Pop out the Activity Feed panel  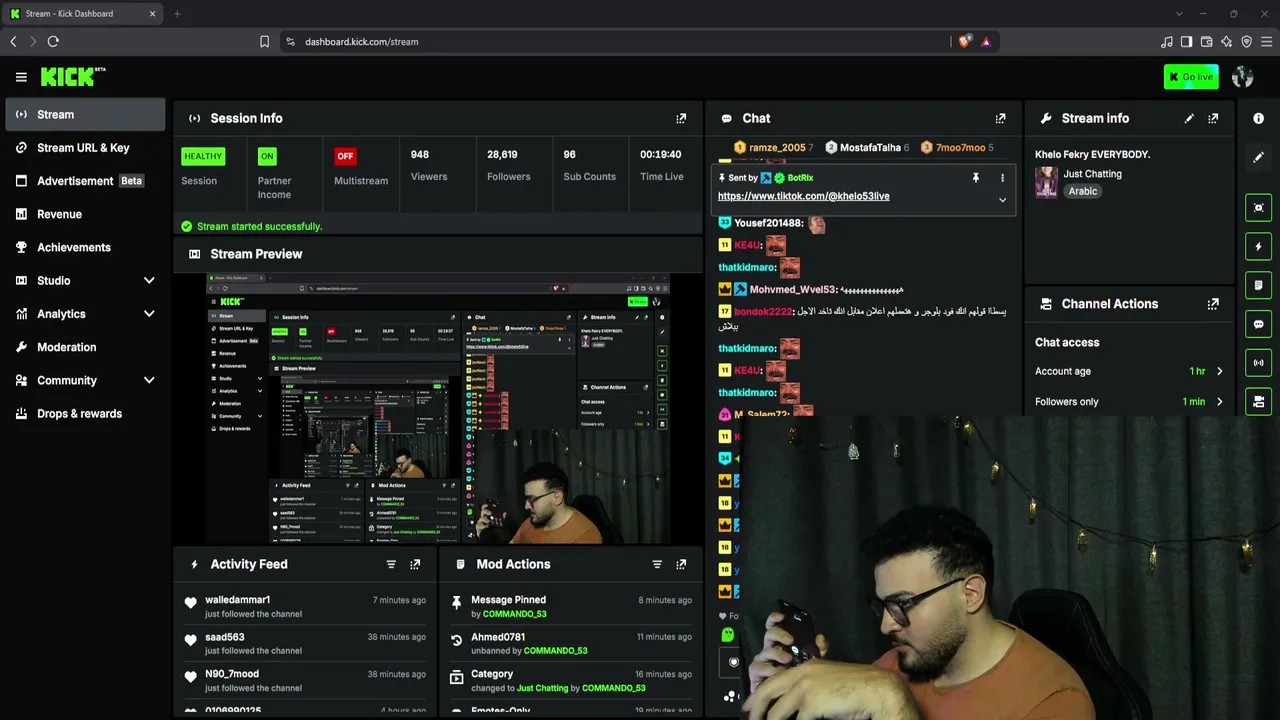click(x=415, y=564)
